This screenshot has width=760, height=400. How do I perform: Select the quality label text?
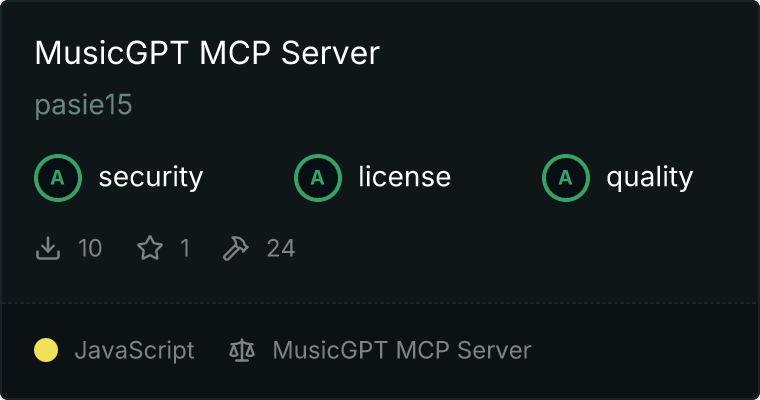tap(649, 178)
